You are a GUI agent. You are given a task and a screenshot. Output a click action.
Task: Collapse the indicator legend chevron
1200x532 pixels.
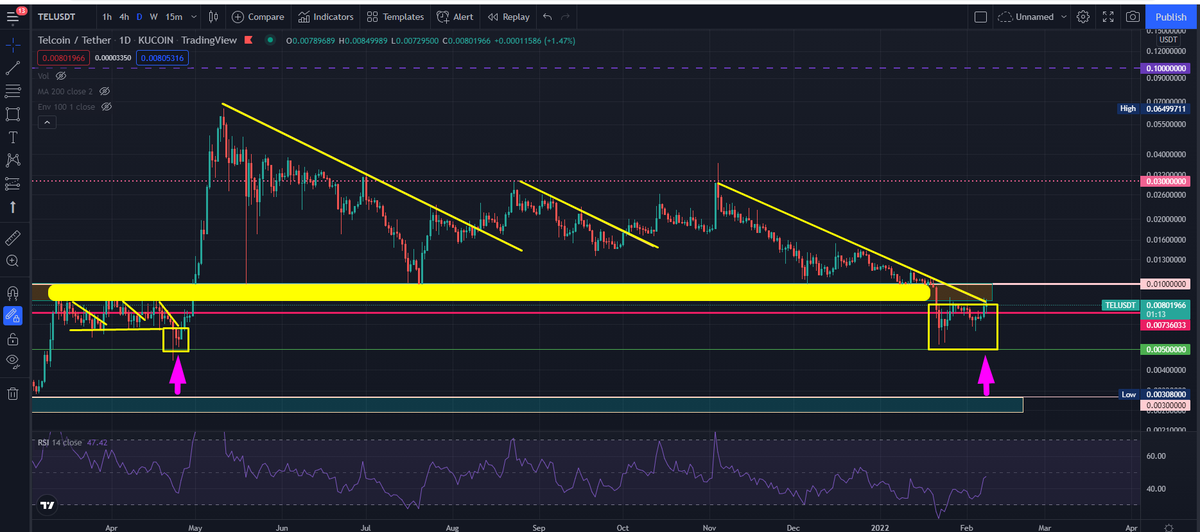(x=45, y=122)
